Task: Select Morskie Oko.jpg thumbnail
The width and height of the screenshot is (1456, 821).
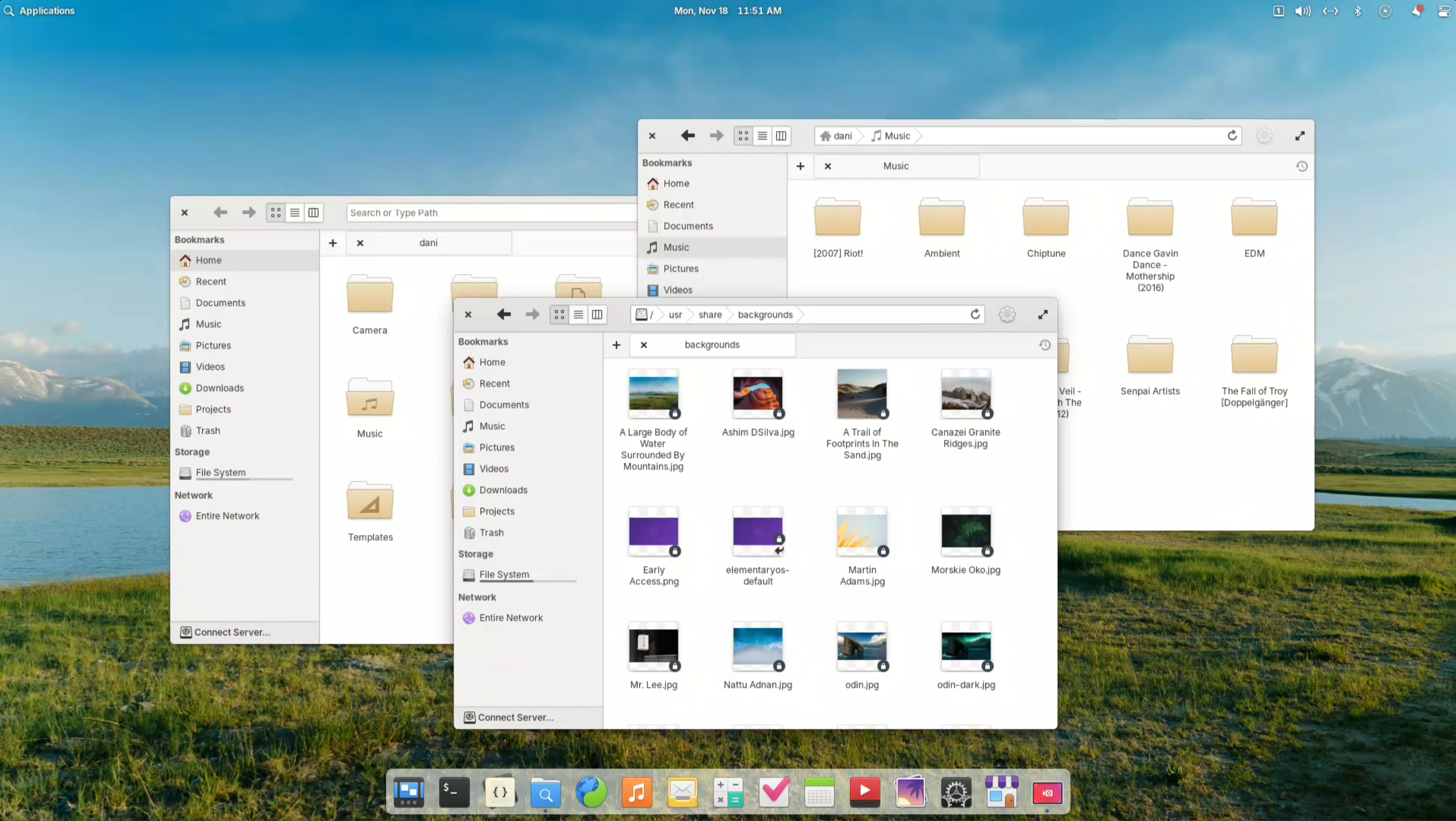Action: [966, 532]
